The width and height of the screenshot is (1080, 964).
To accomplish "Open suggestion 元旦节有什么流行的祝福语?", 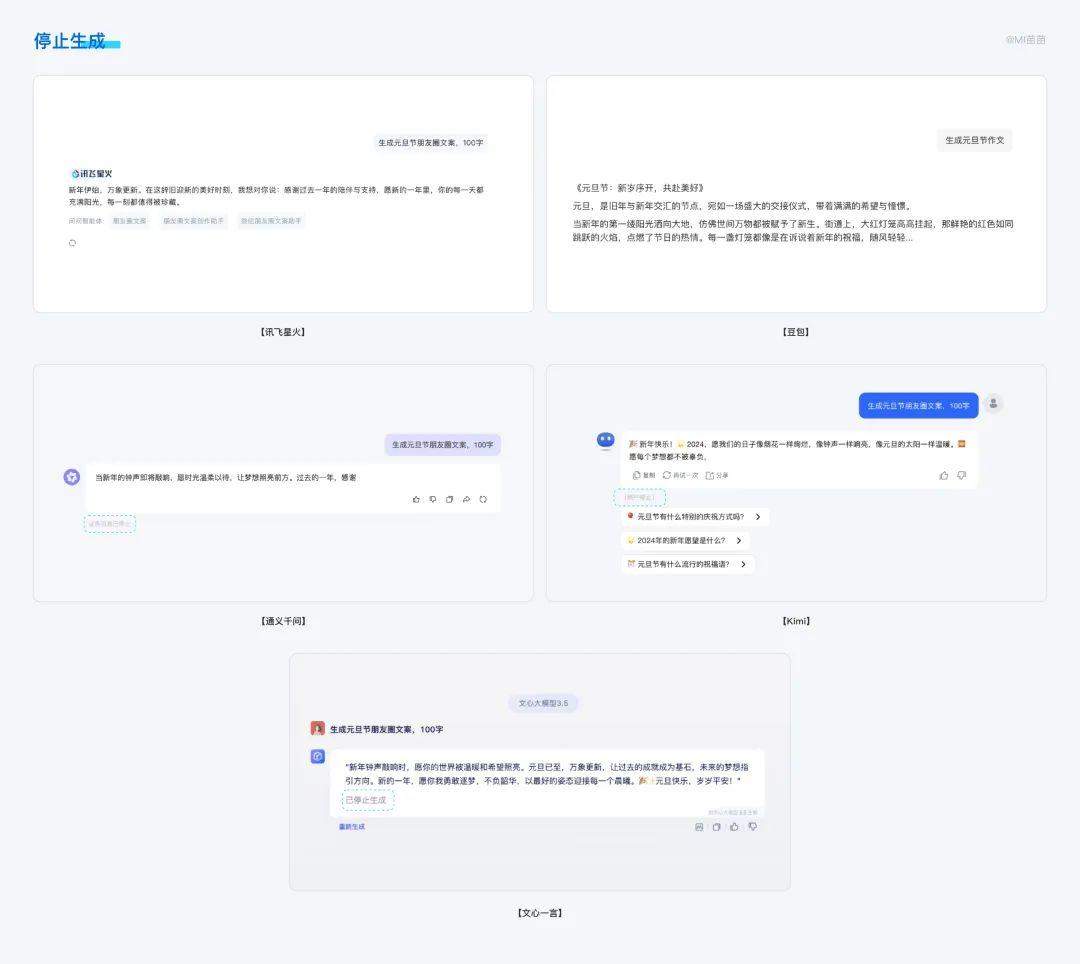I will point(687,564).
